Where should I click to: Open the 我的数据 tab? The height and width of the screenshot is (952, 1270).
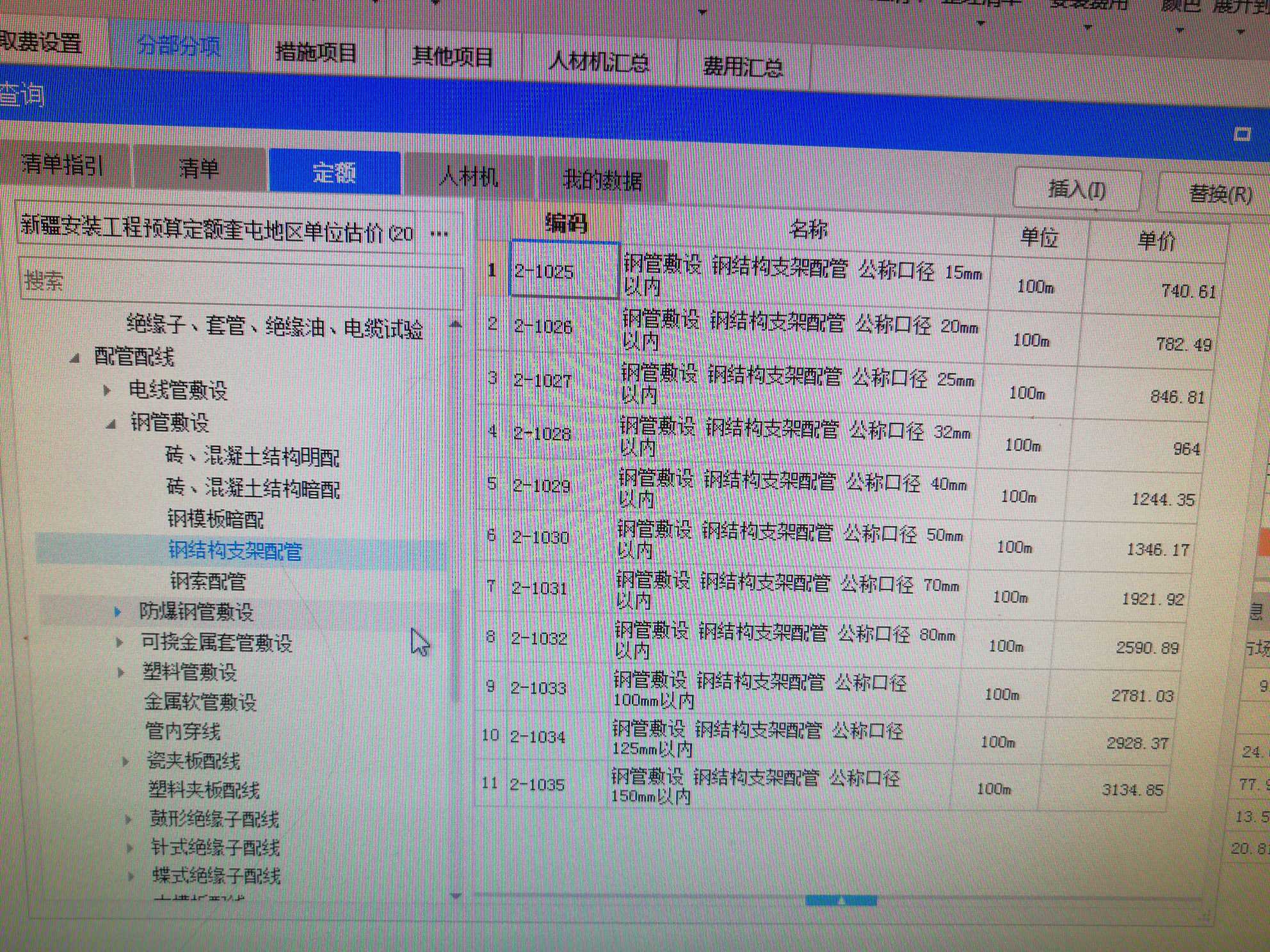pos(602,181)
